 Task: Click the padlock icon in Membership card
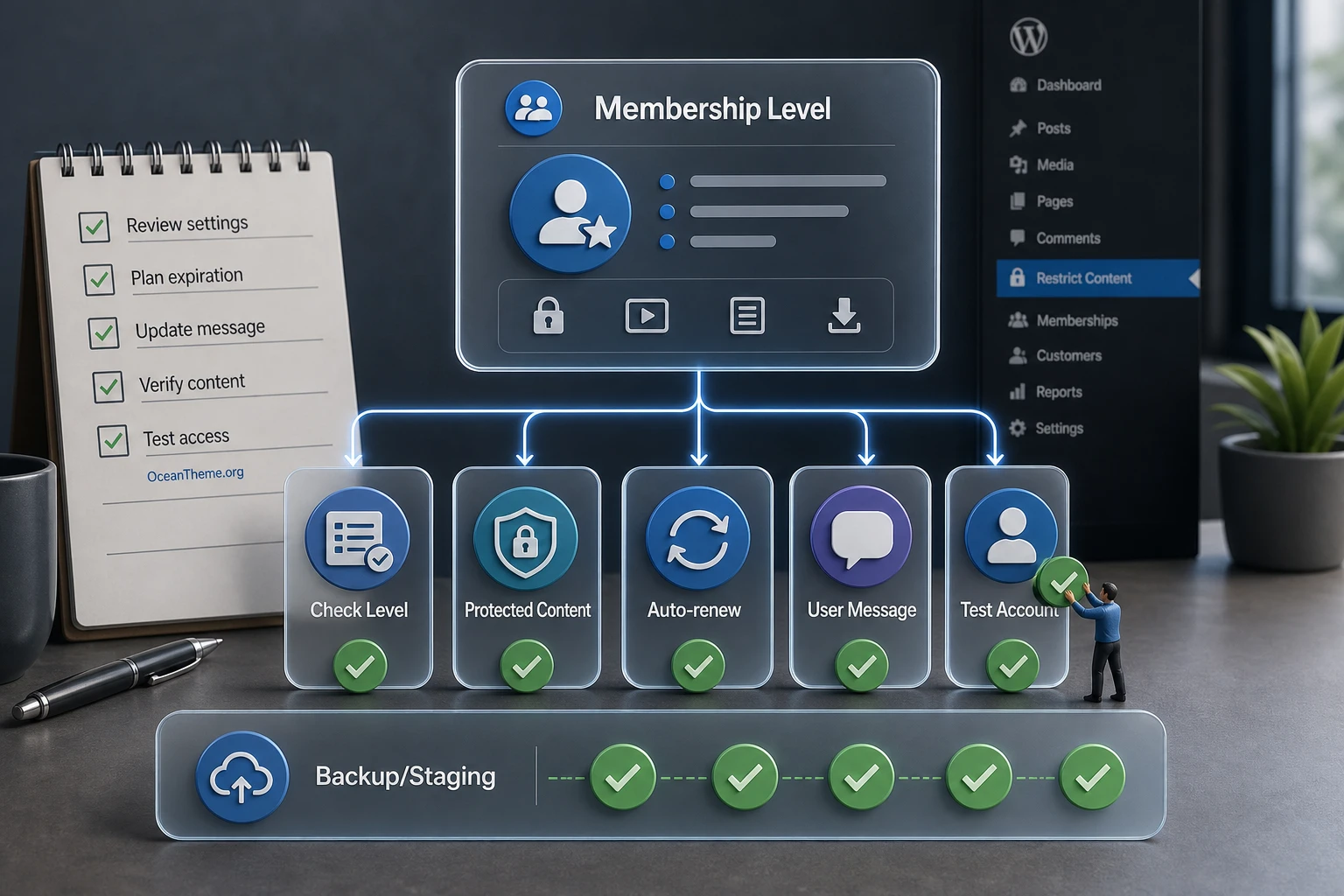[x=549, y=316]
